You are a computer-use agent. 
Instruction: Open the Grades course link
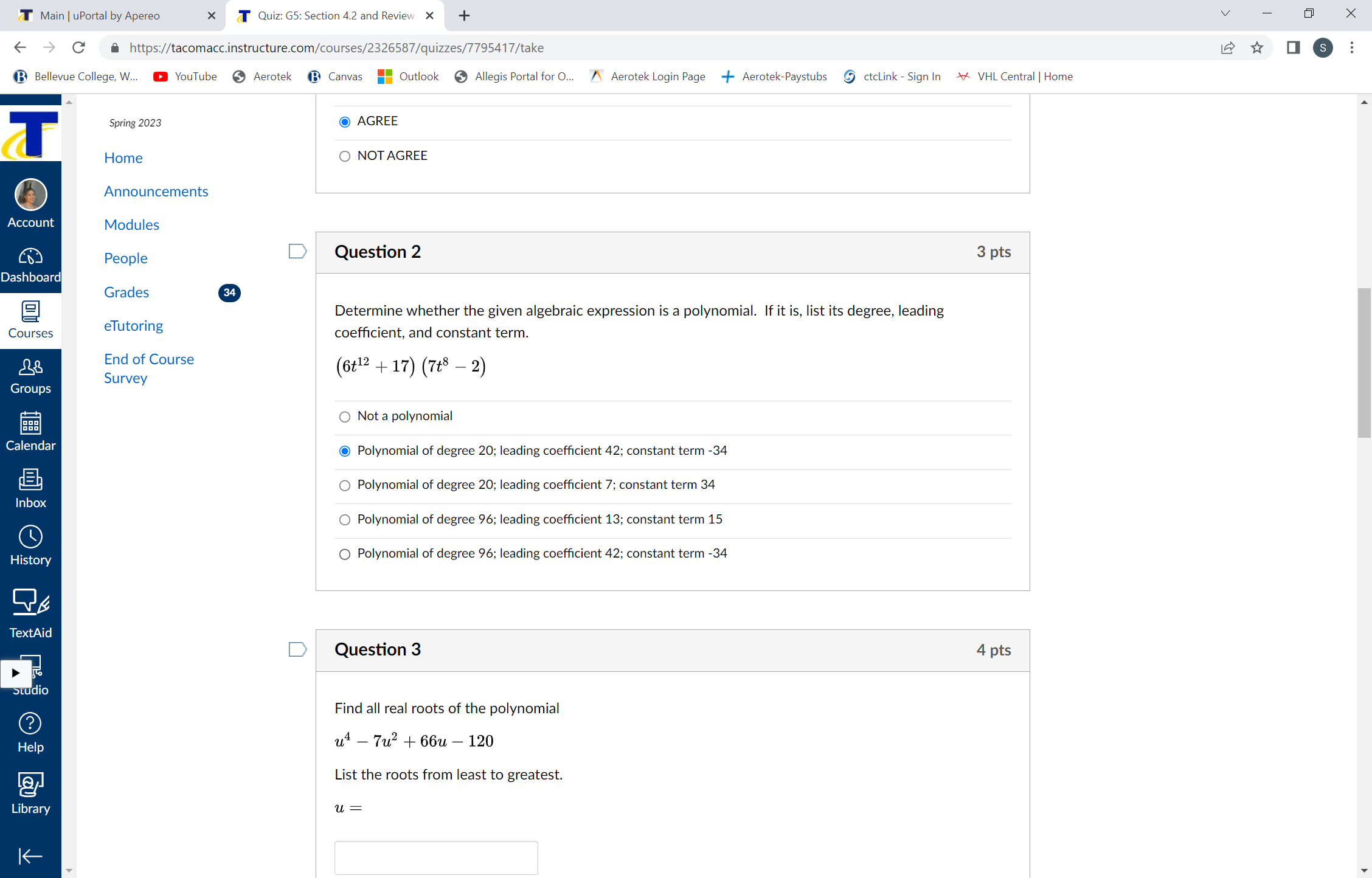[x=126, y=292]
